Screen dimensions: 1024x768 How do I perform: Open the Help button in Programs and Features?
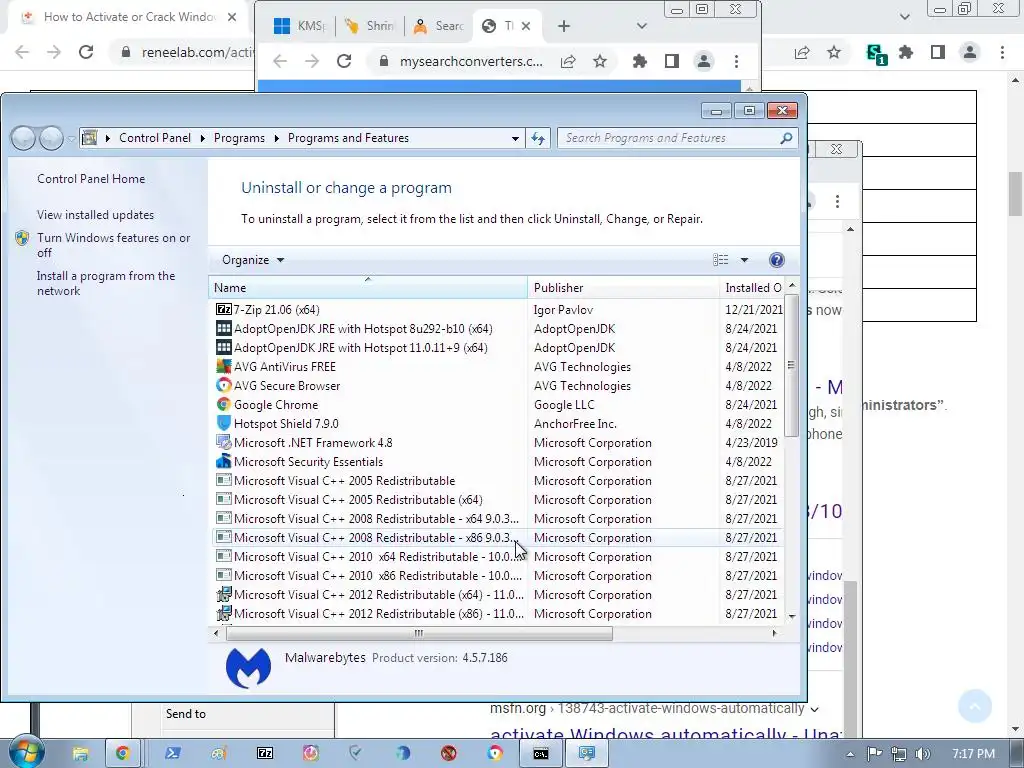pyautogui.click(x=776, y=260)
